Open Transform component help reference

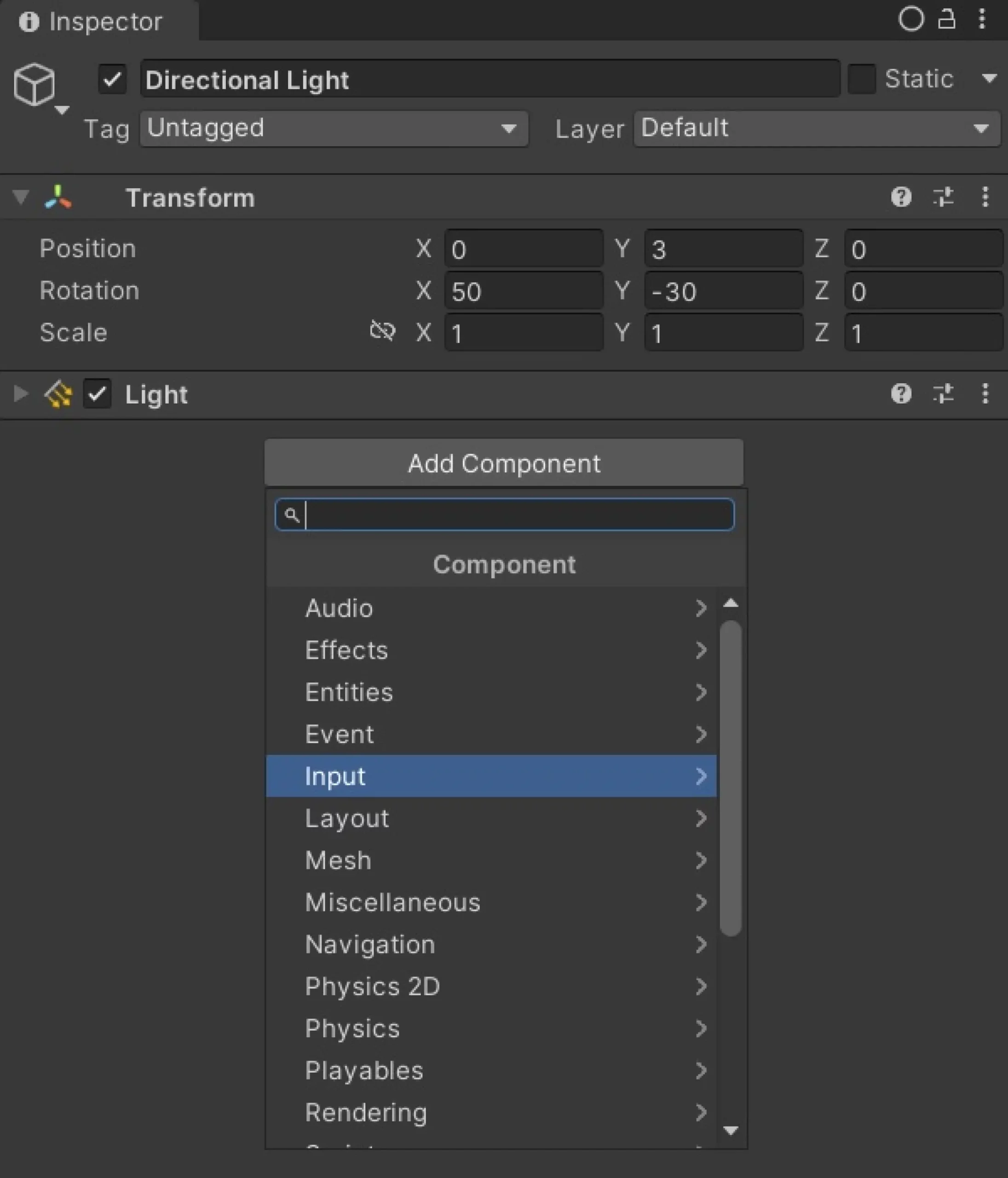click(x=901, y=197)
